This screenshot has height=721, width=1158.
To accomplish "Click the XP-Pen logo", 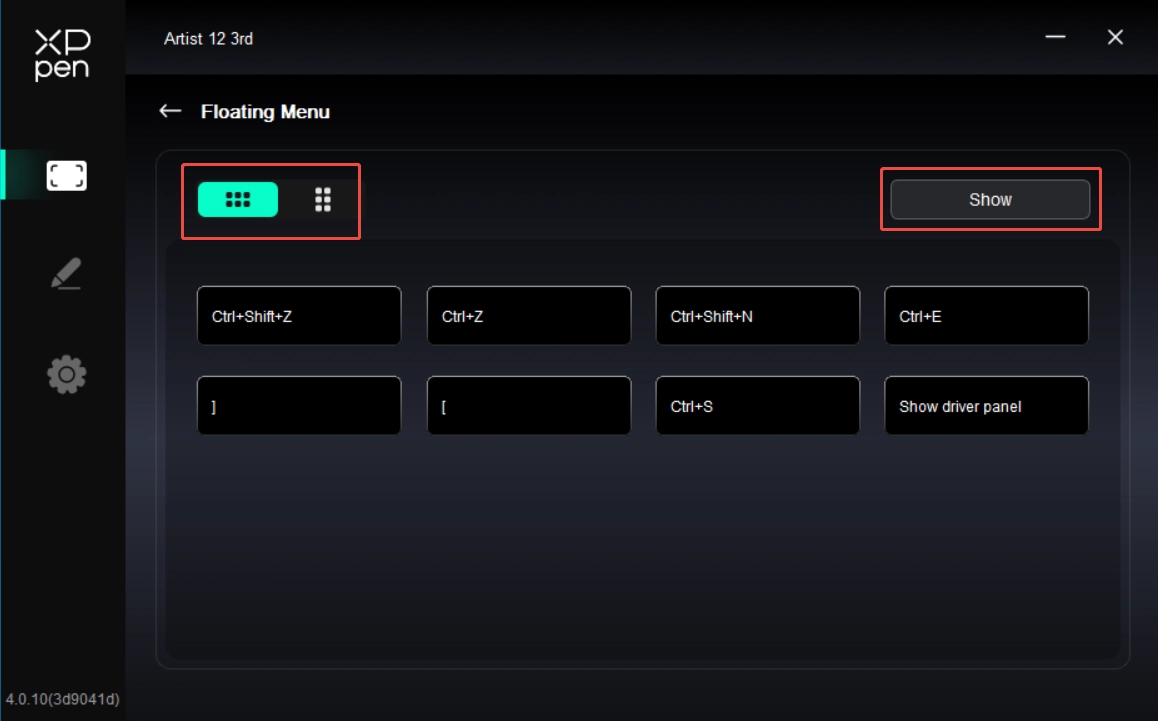I will [62, 55].
